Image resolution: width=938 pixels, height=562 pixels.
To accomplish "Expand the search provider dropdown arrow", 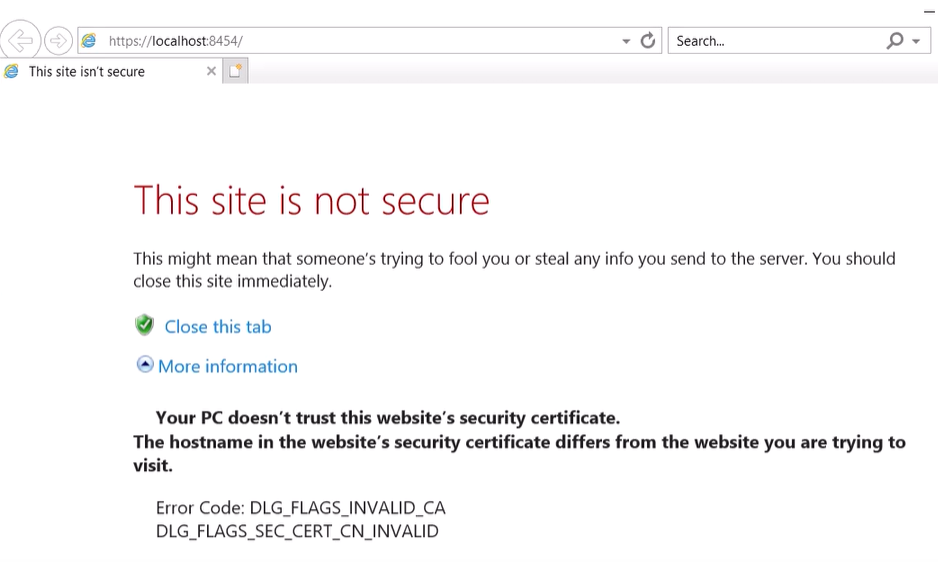I will point(916,41).
